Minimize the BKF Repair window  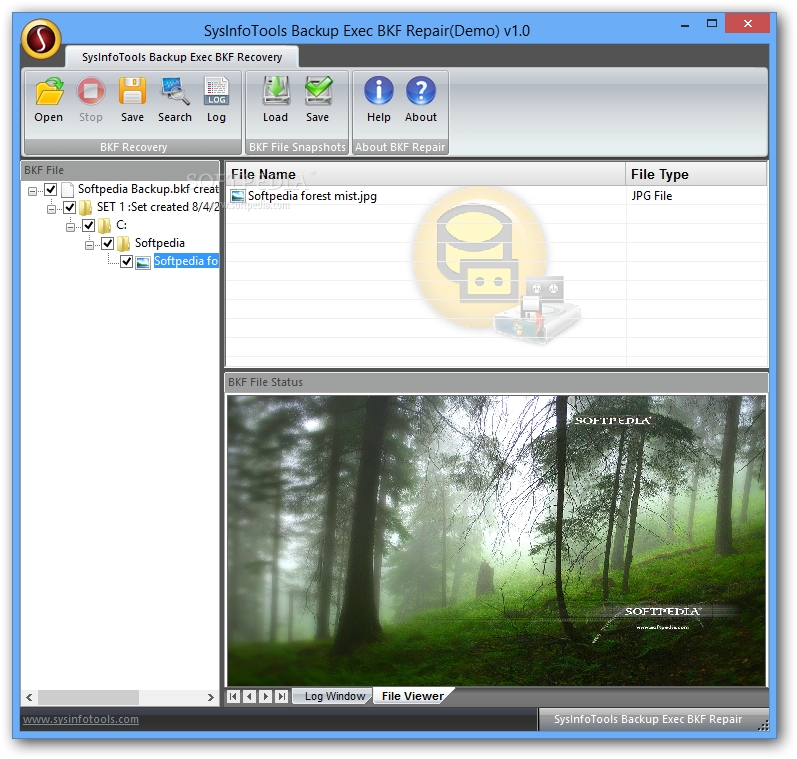click(685, 24)
